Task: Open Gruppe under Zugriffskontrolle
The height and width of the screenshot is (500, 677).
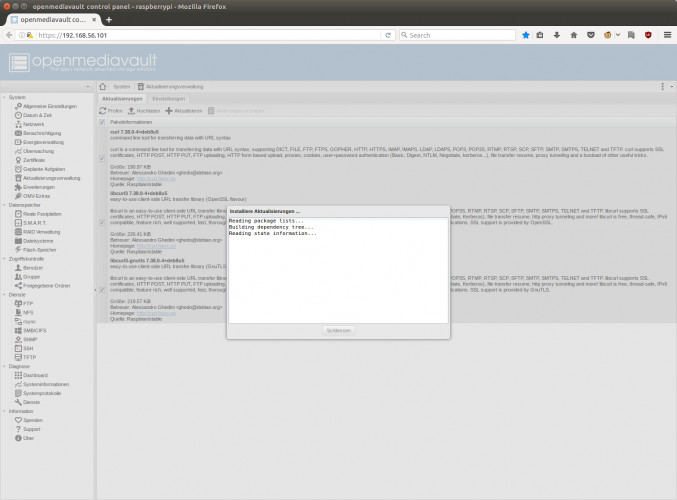Action: [27, 277]
